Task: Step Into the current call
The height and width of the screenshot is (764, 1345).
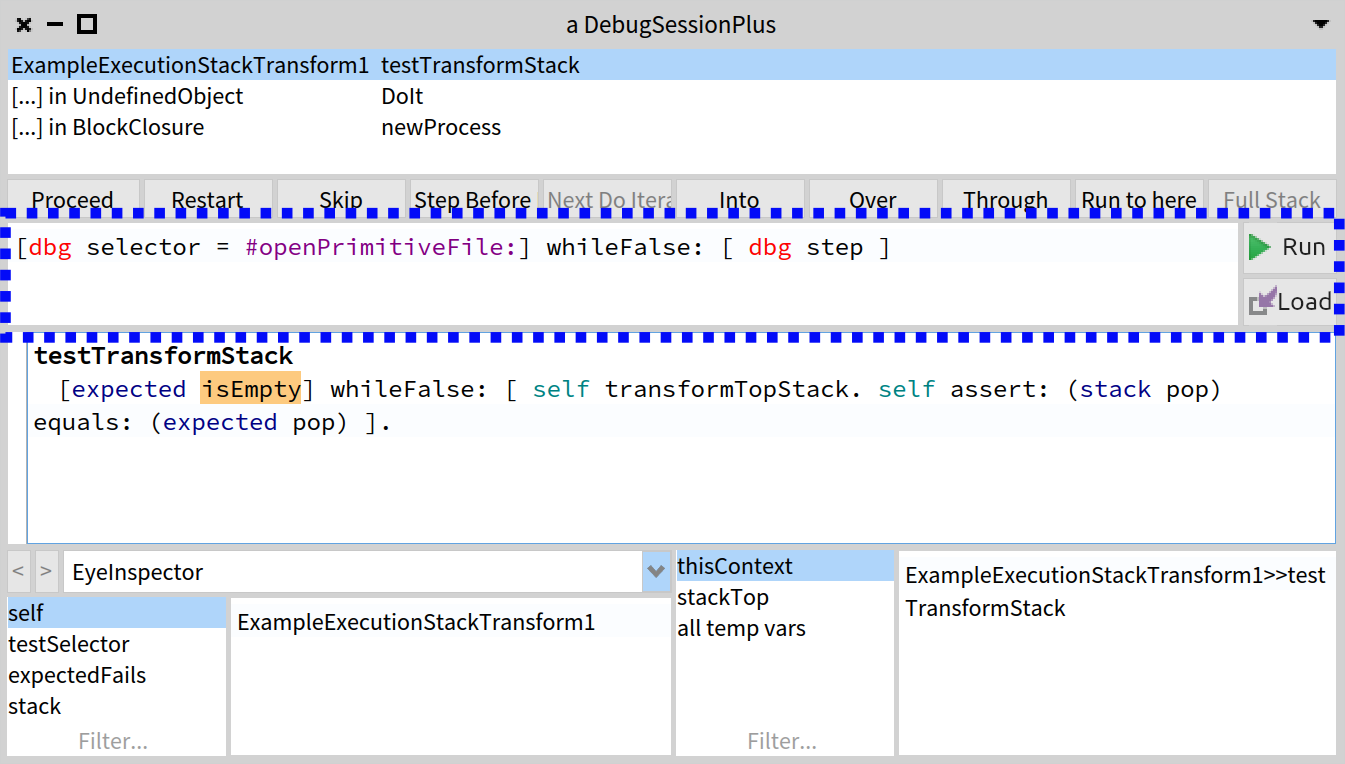Action: (x=739, y=199)
